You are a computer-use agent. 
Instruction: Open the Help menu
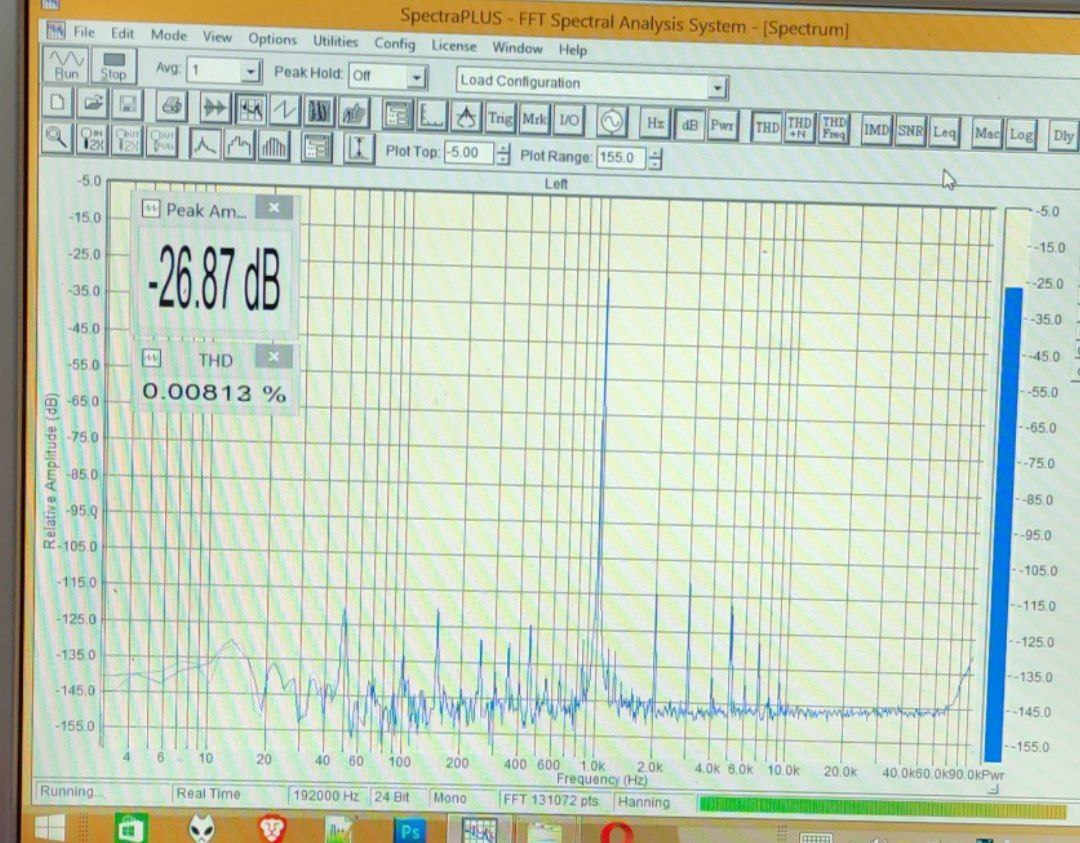pyautogui.click(x=572, y=50)
